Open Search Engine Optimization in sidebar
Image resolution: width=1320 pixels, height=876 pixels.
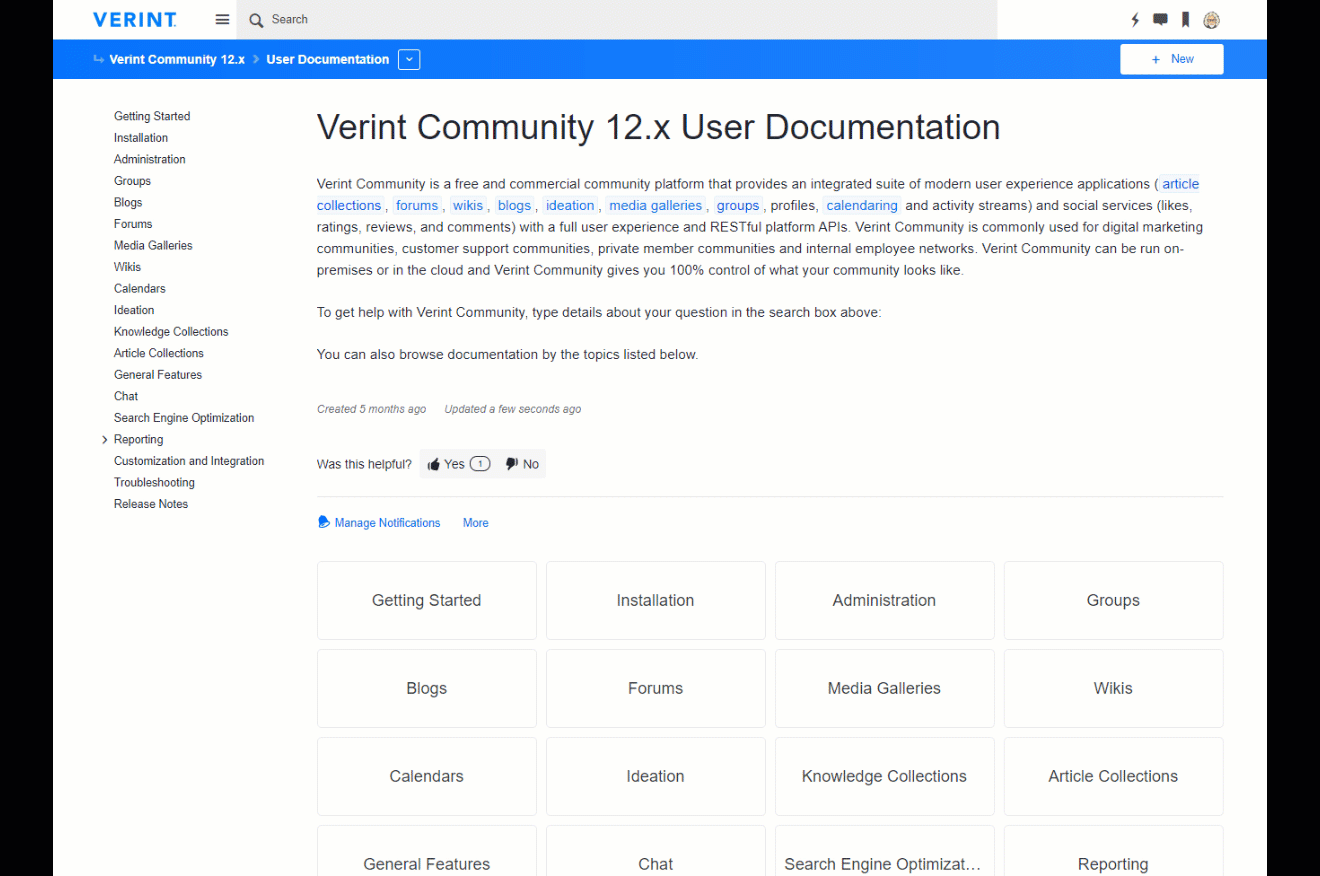coord(184,418)
